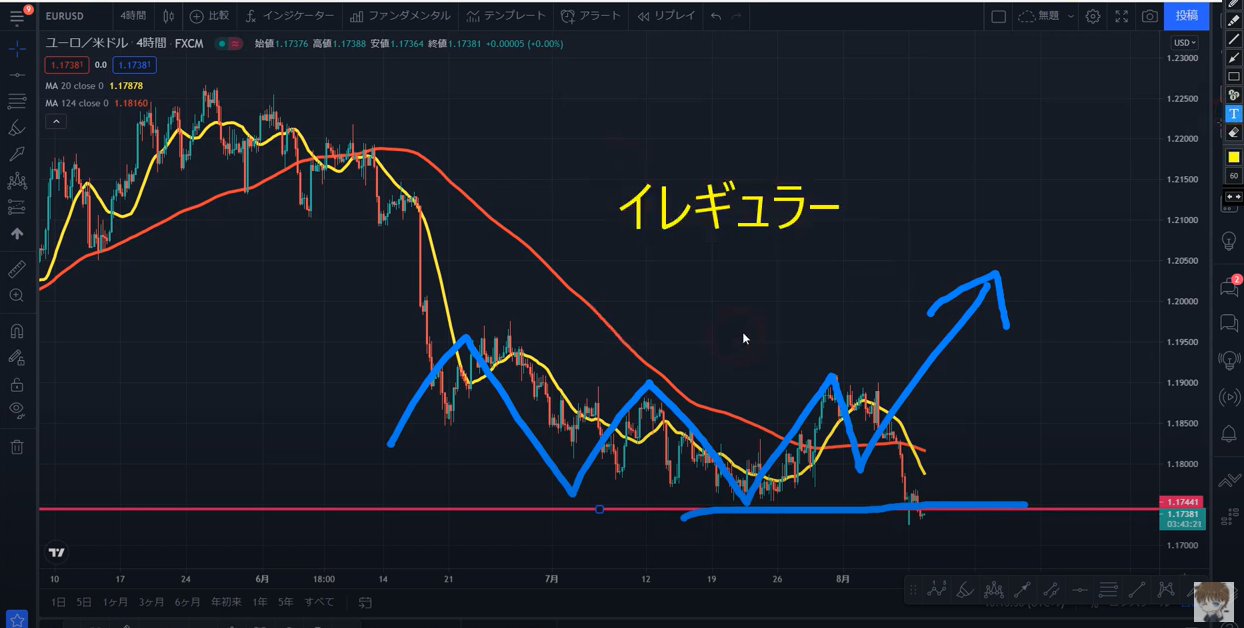Open chart settings gear icon
This screenshot has width=1244, height=628.
1093,16
